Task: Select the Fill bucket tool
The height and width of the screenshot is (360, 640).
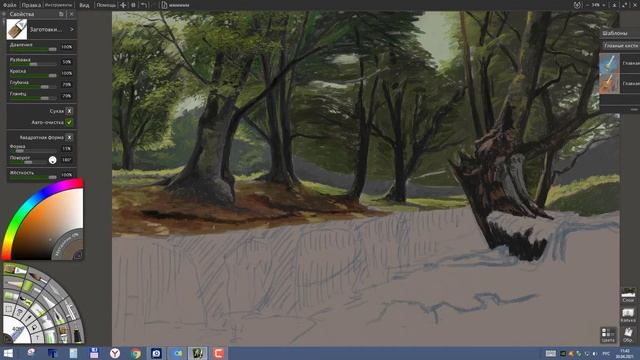Action: click(x=34, y=327)
